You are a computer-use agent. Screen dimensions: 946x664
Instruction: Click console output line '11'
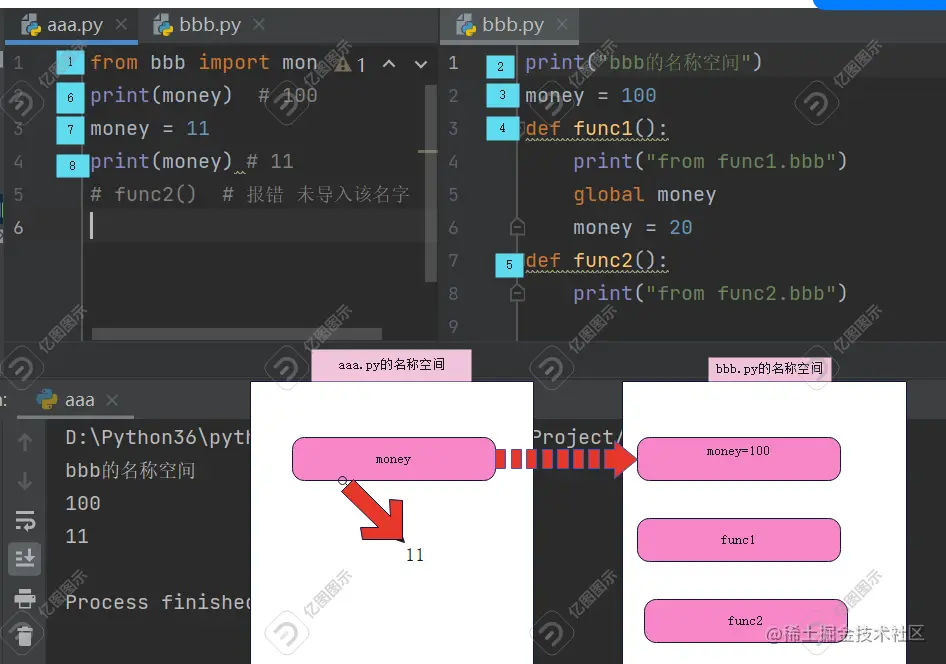[77, 537]
